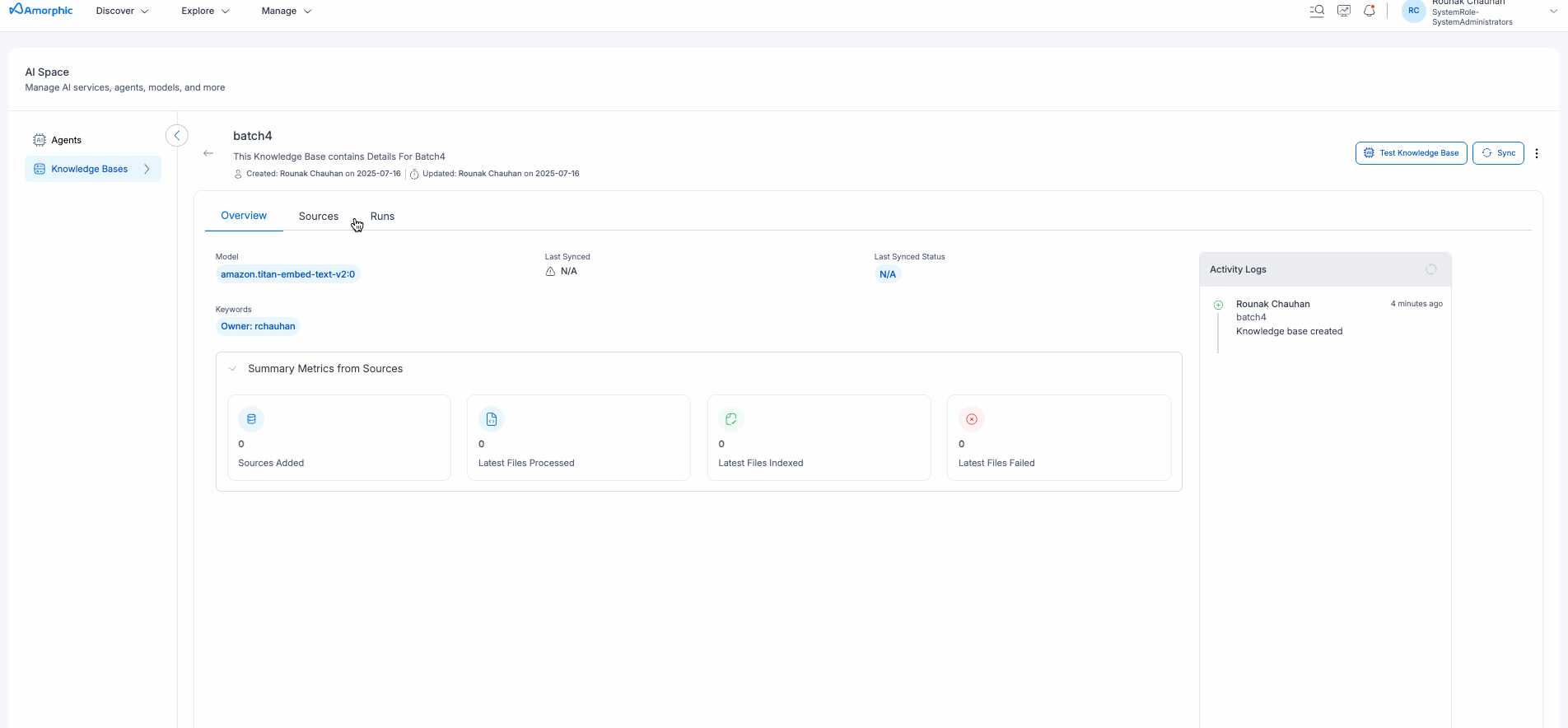
Task: Open the global search icon in the header
Action: (x=1317, y=12)
